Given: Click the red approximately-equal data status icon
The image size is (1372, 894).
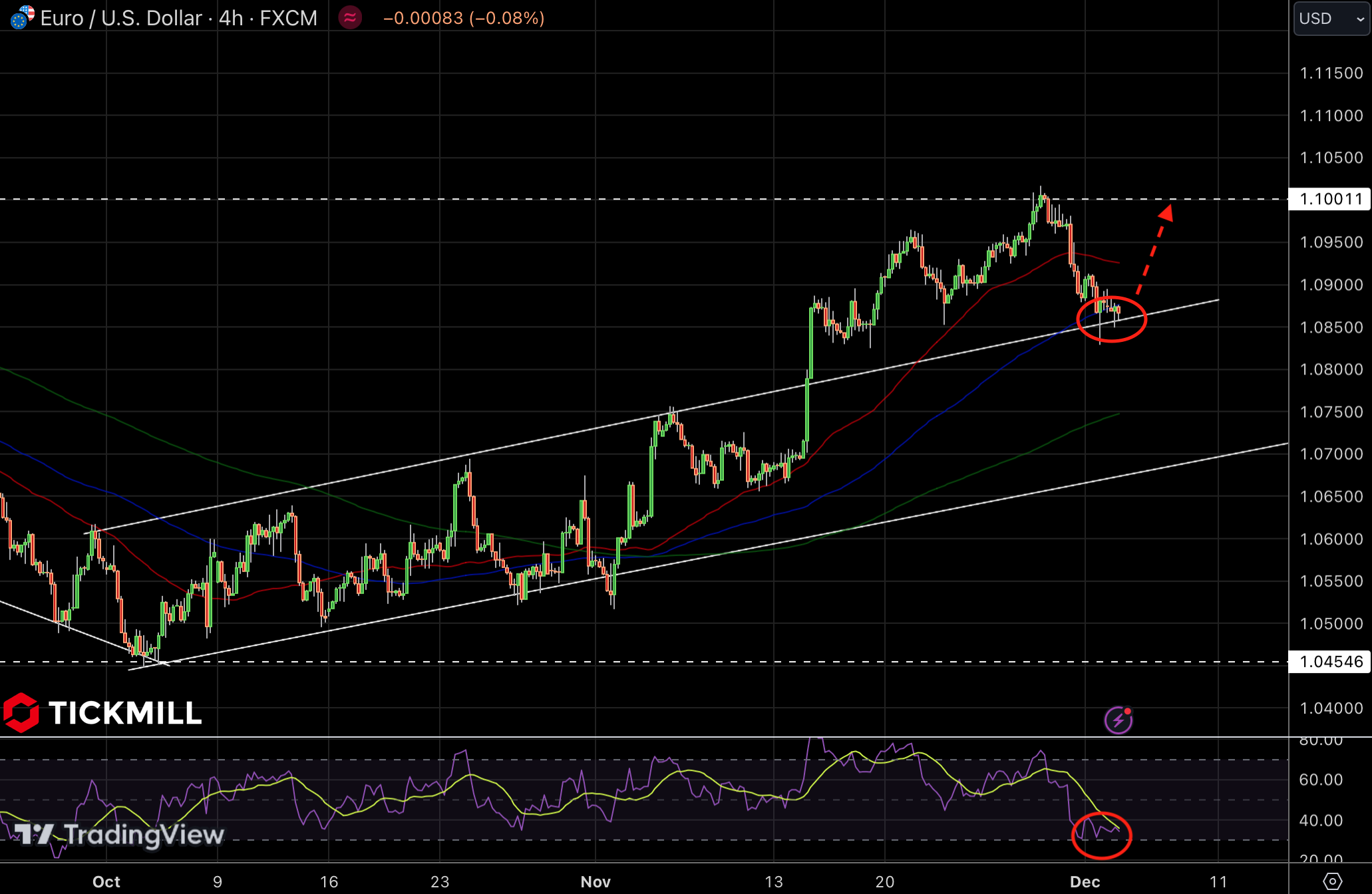Looking at the screenshot, I should pyautogui.click(x=350, y=18).
